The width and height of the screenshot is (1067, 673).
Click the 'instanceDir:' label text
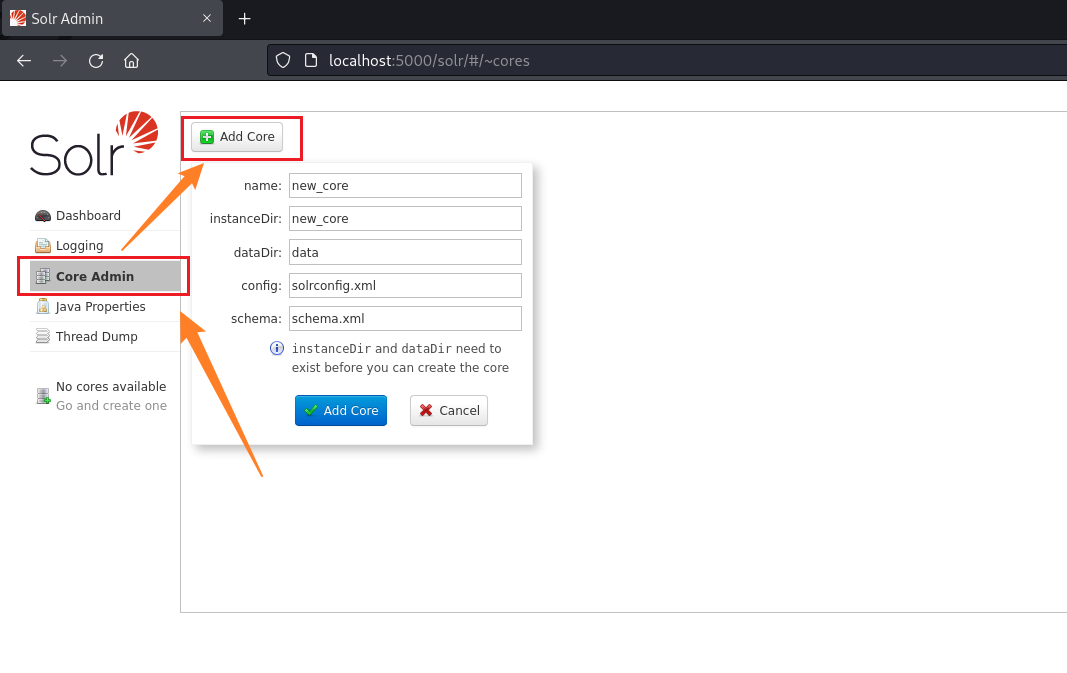point(246,218)
